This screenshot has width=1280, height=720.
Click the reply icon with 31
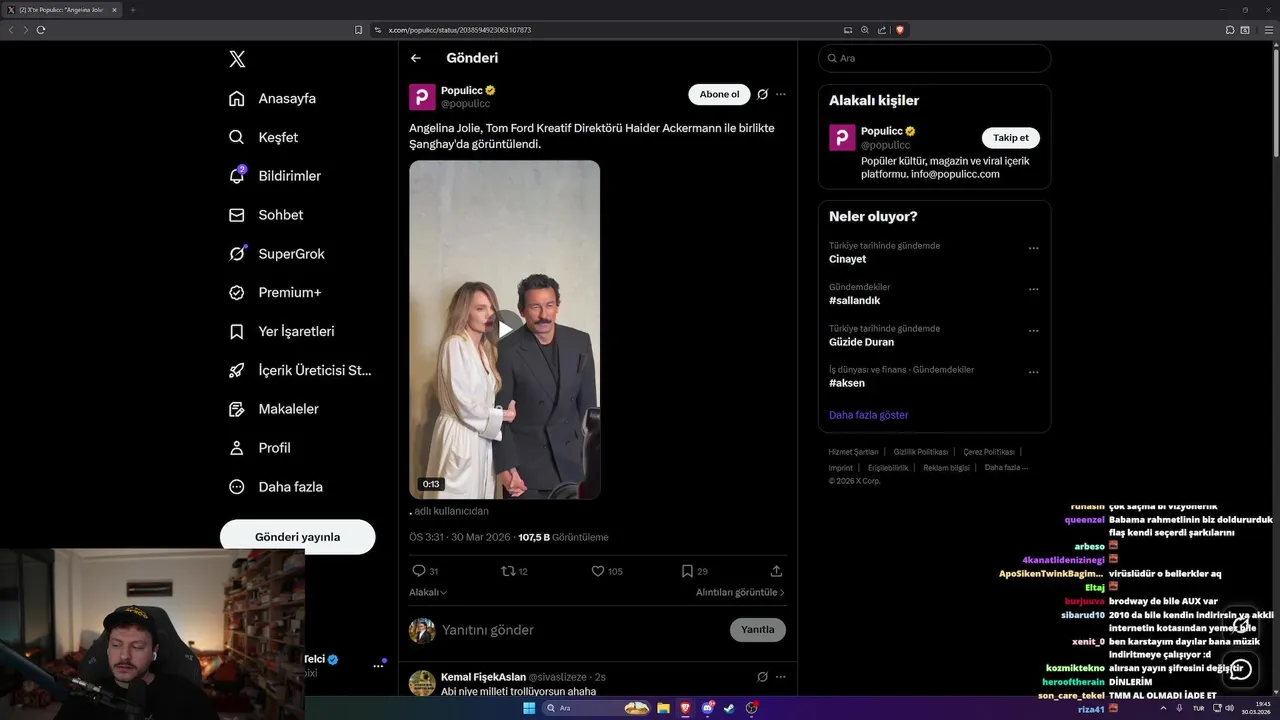(x=419, y=571)
